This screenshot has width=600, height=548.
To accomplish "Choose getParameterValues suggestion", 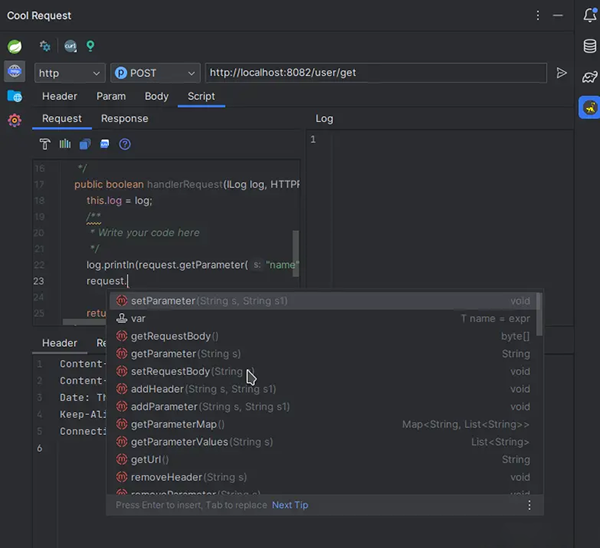I will [x=323, y=442].
